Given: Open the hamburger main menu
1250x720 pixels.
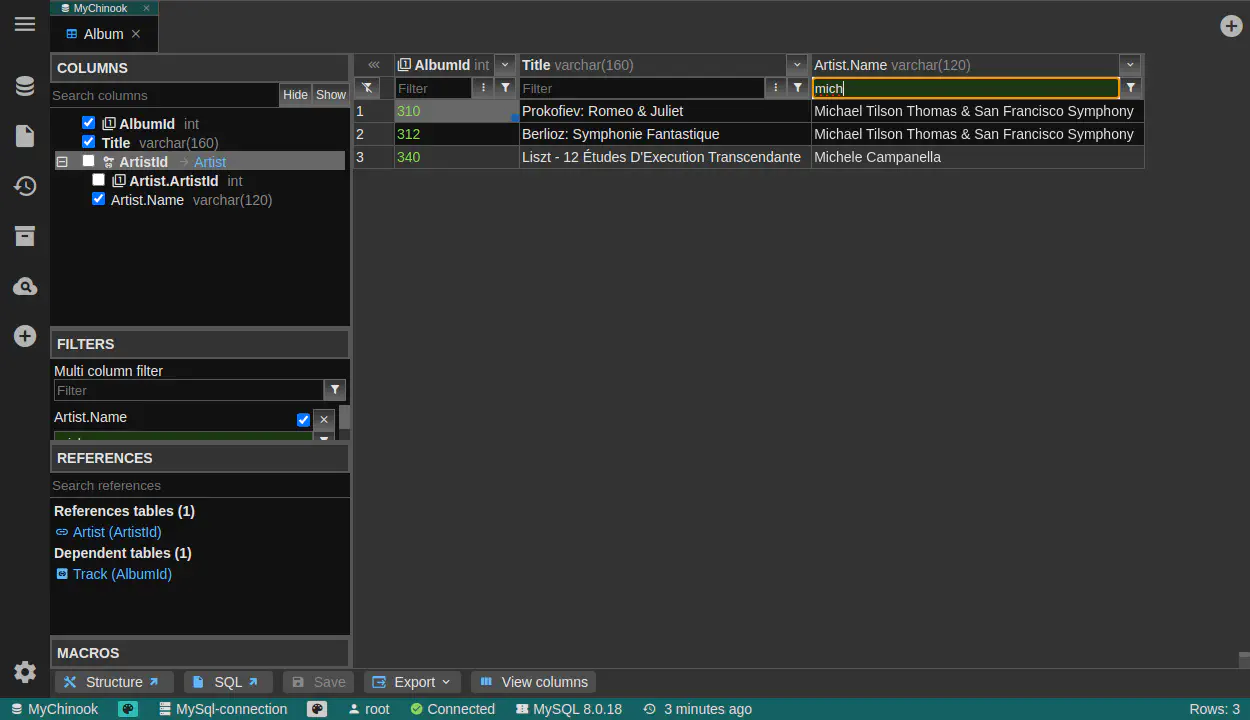Looking at the screenshot, I should point(25,24).
